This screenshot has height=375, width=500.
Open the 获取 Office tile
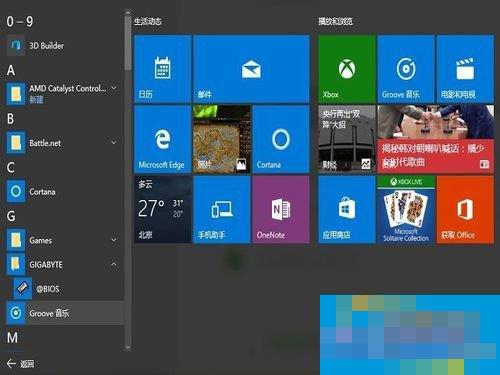click(465, 210)
